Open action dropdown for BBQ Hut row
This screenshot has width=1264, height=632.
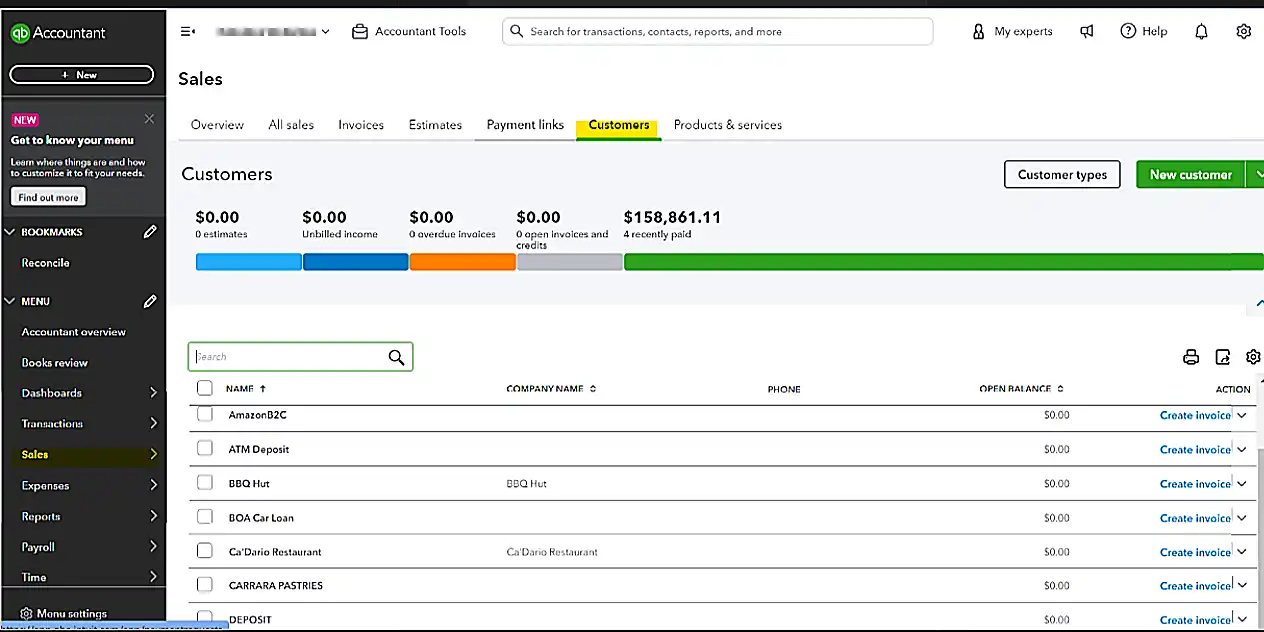point(1242,484)
